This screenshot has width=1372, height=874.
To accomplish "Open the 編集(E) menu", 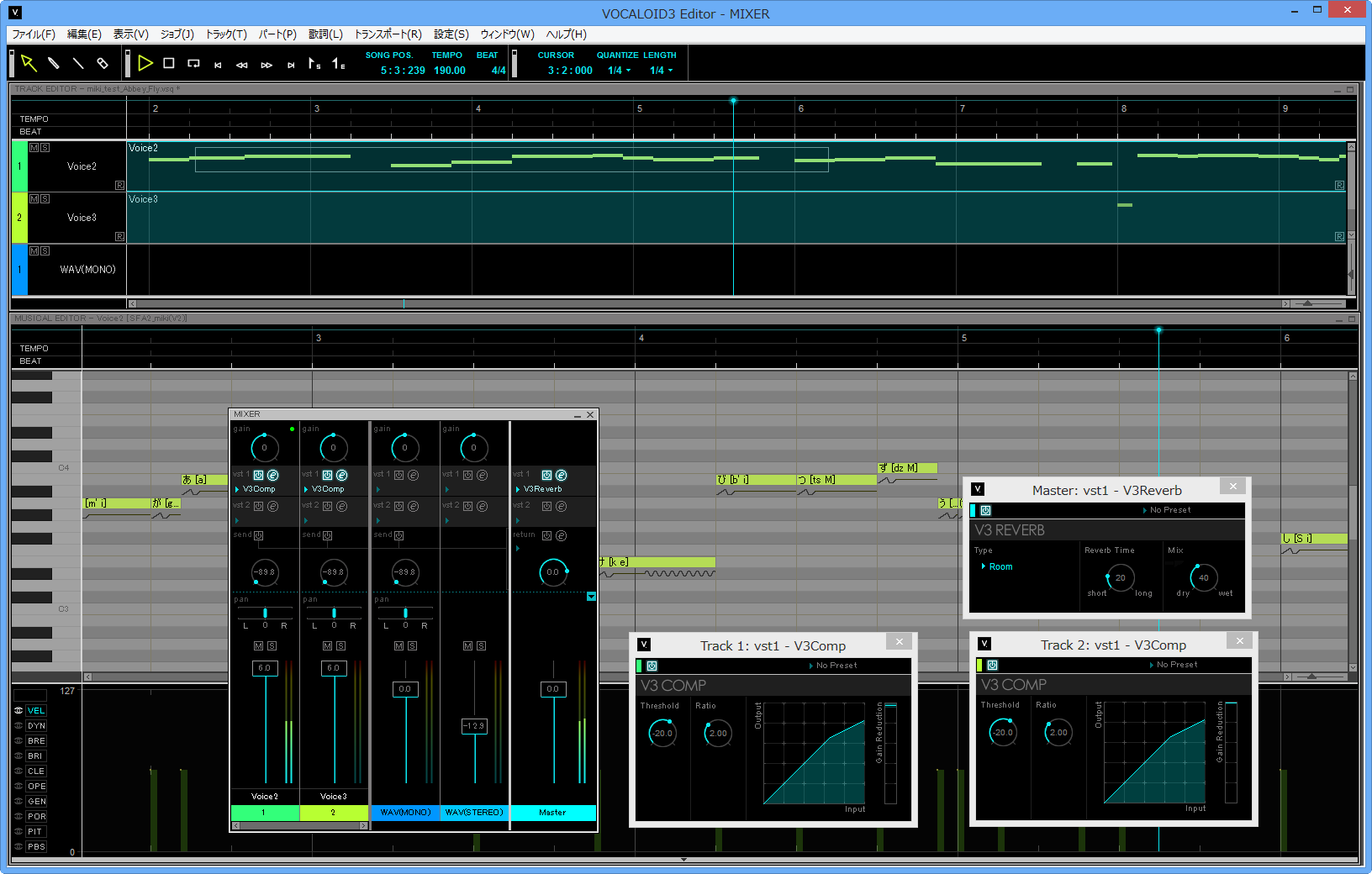I will (x=84, y=34).
